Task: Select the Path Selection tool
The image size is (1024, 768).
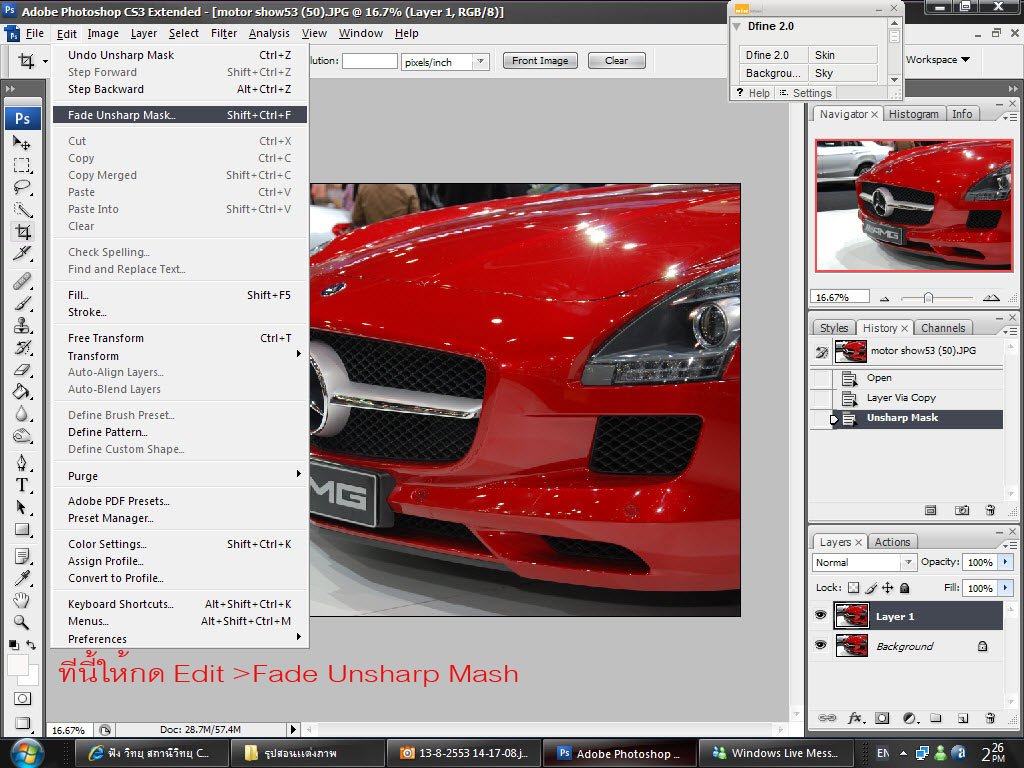Action: point(22,507)
